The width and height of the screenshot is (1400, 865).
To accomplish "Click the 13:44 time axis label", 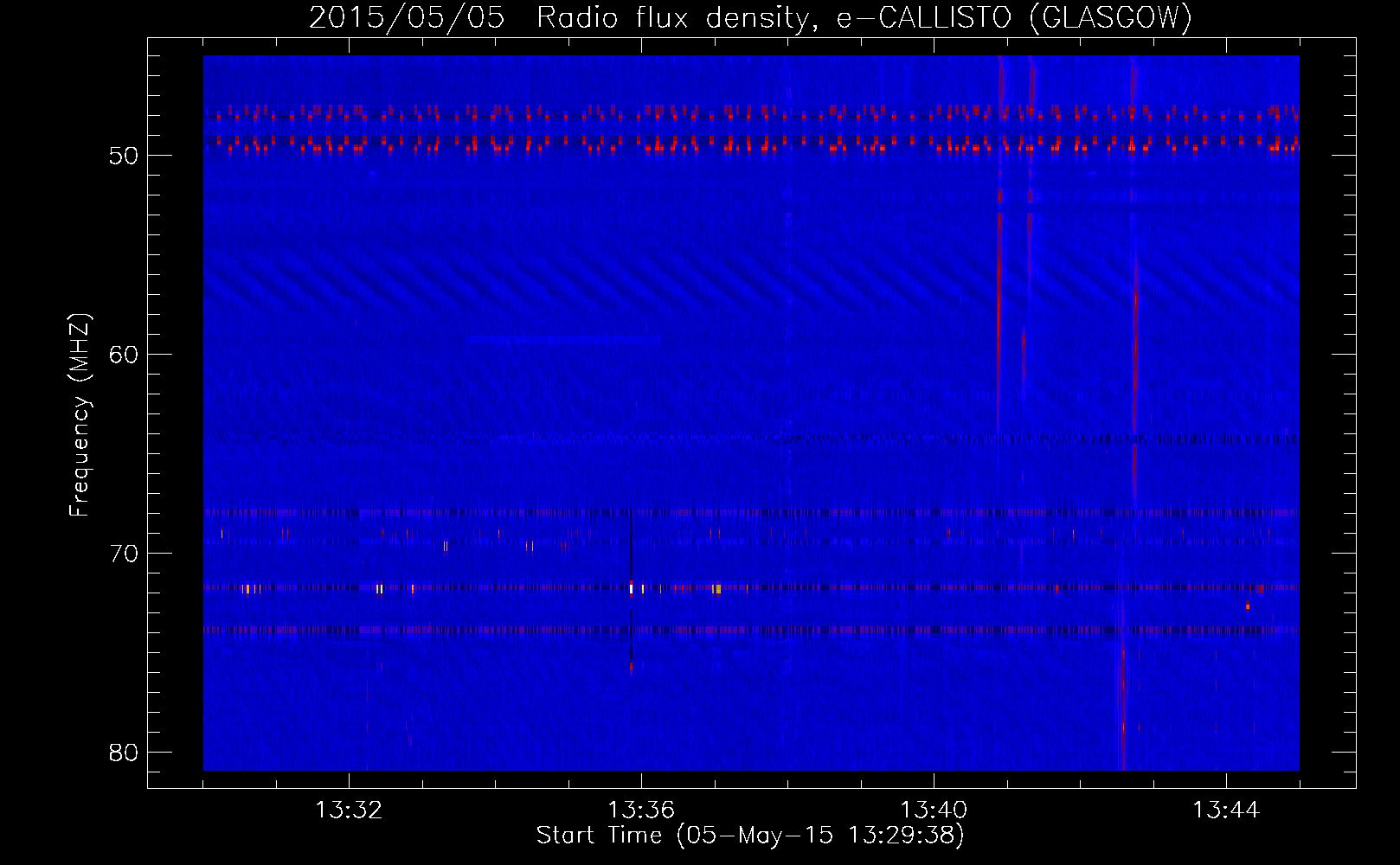I will (x=1226, y=811).
